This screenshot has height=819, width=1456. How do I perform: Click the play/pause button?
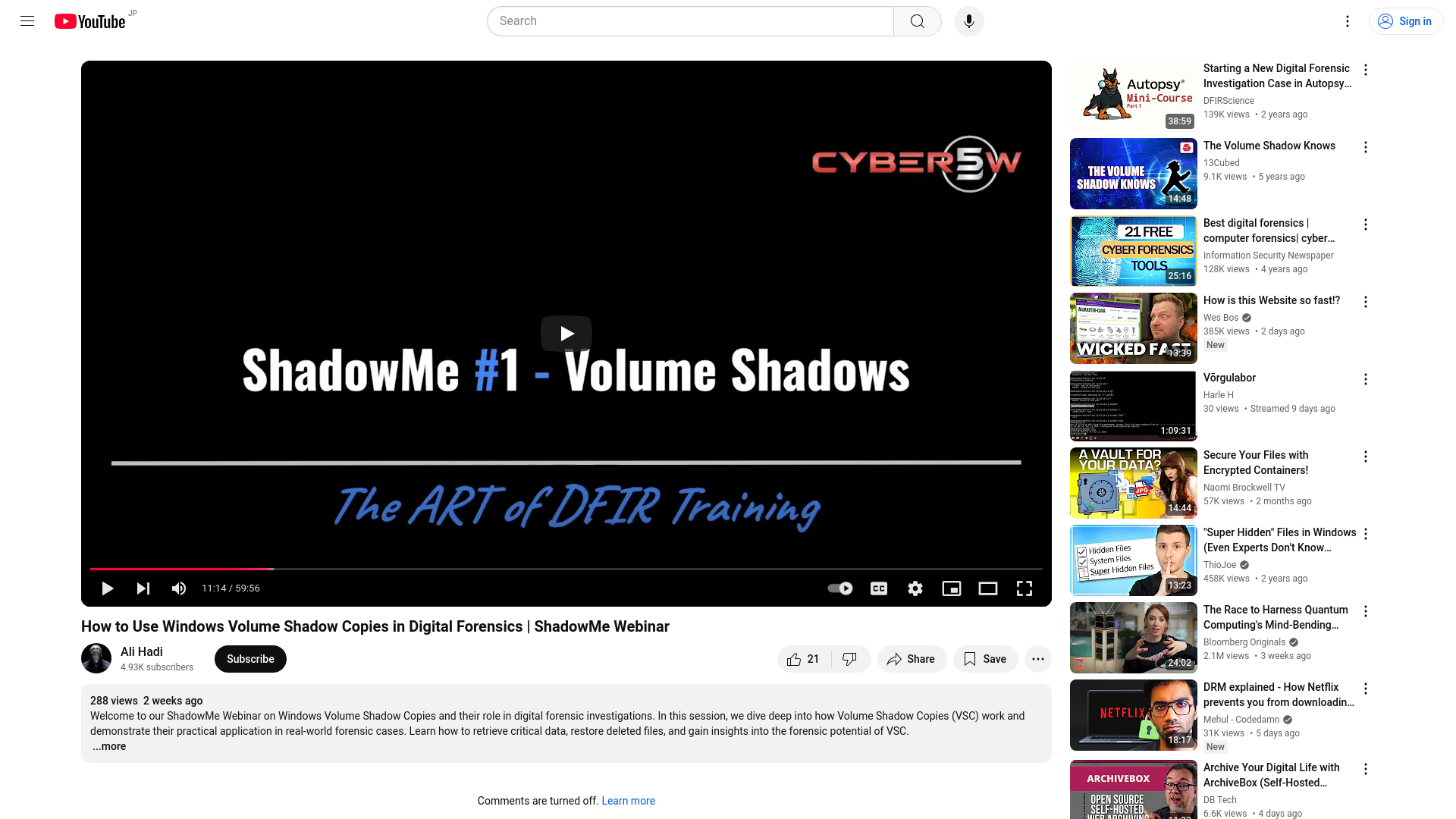107,588
